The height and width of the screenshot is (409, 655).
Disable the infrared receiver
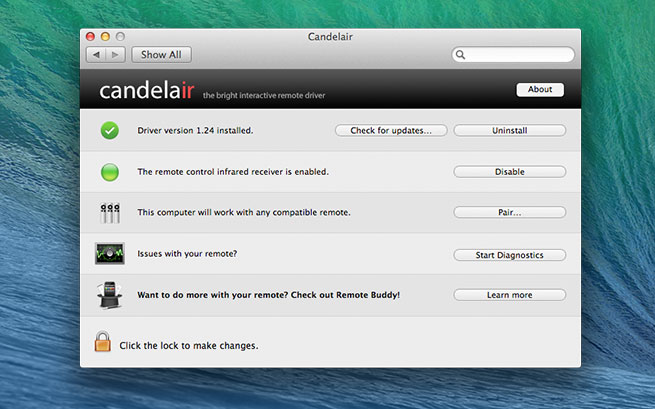tap(510, 172)
